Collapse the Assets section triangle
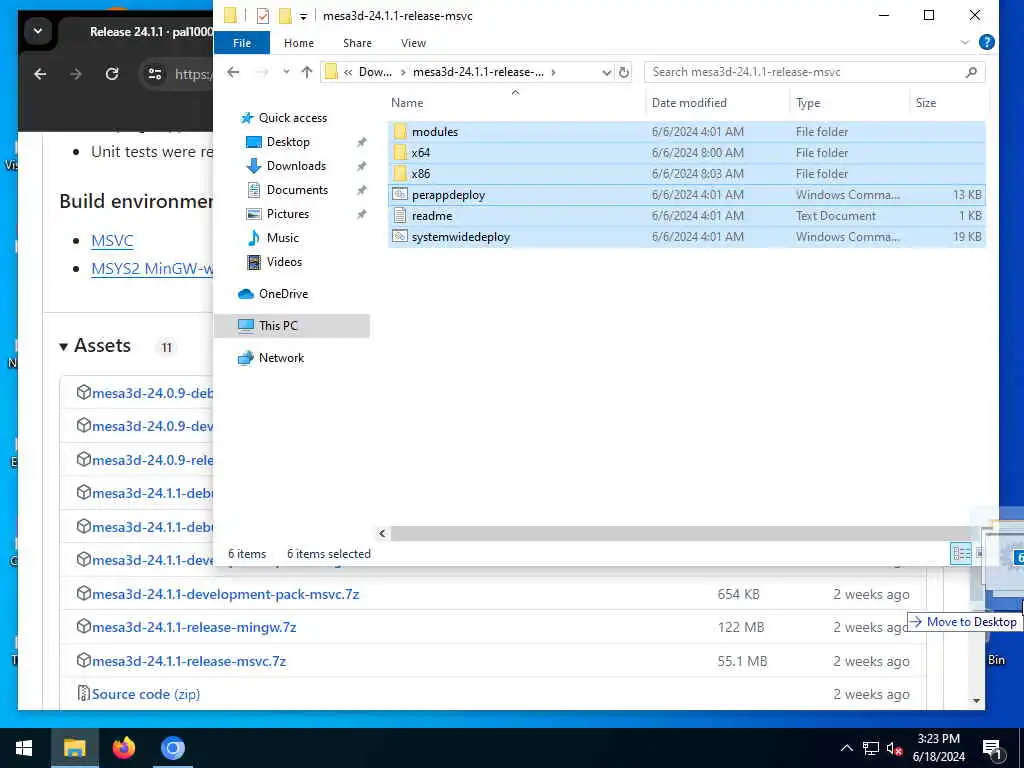Screen dimensions: 1024x768 click(63, 347)
